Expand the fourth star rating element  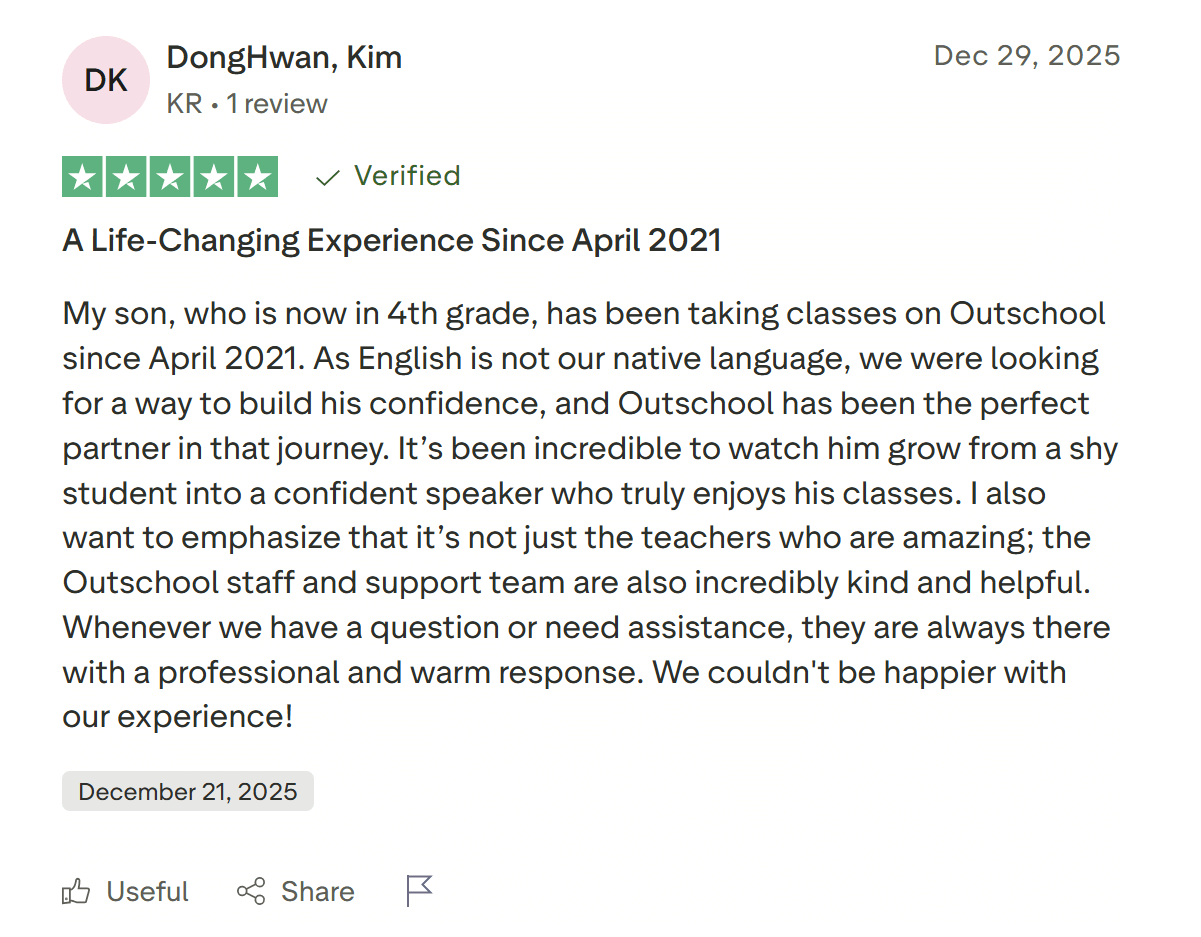(x=213, y=176)
